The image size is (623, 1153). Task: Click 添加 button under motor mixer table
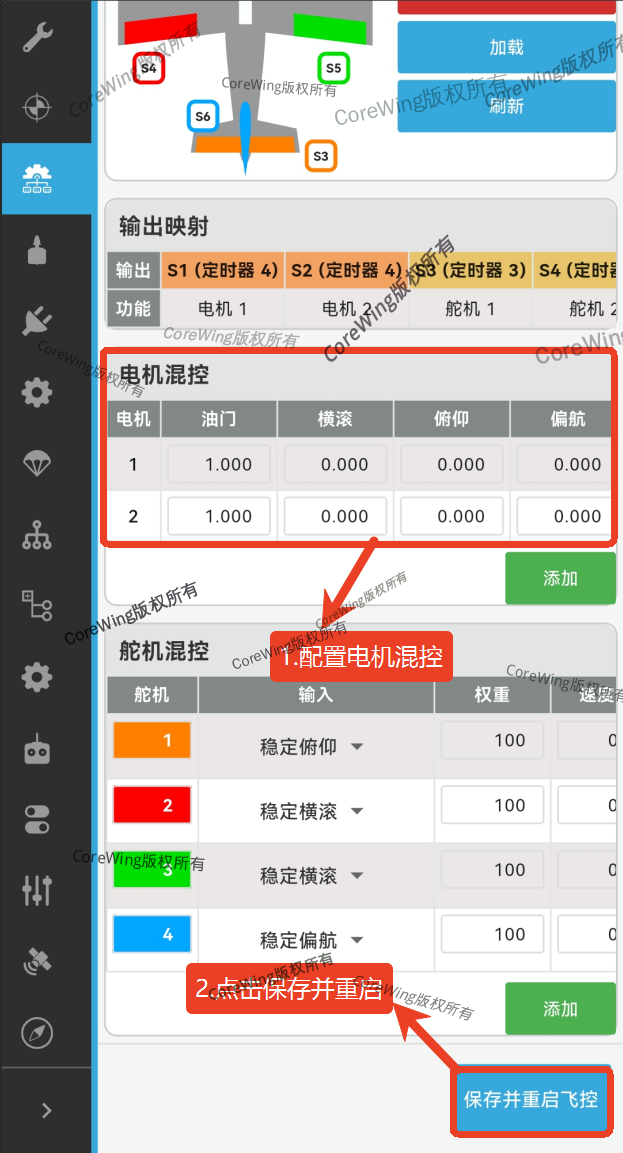coord(560,579)
